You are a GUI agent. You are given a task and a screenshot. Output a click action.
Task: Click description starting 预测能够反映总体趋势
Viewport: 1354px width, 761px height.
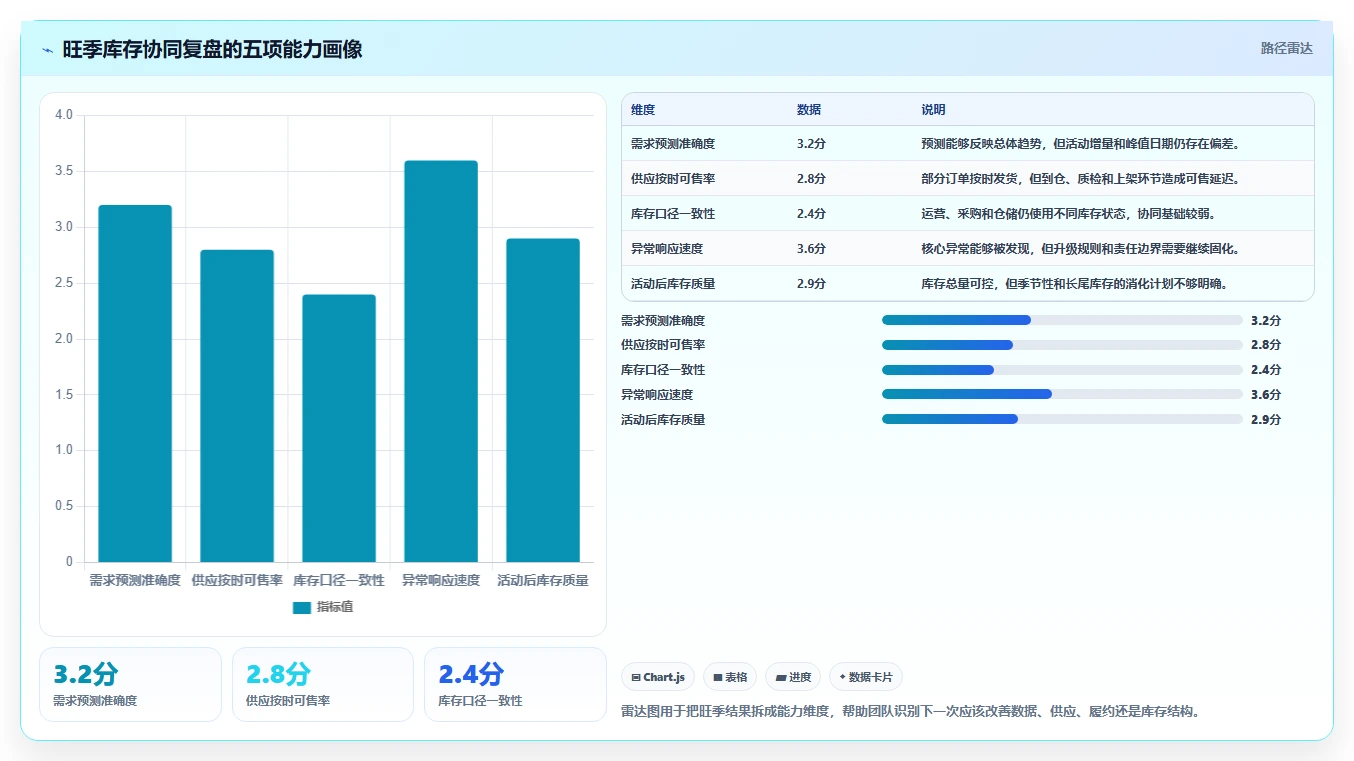1080,144
